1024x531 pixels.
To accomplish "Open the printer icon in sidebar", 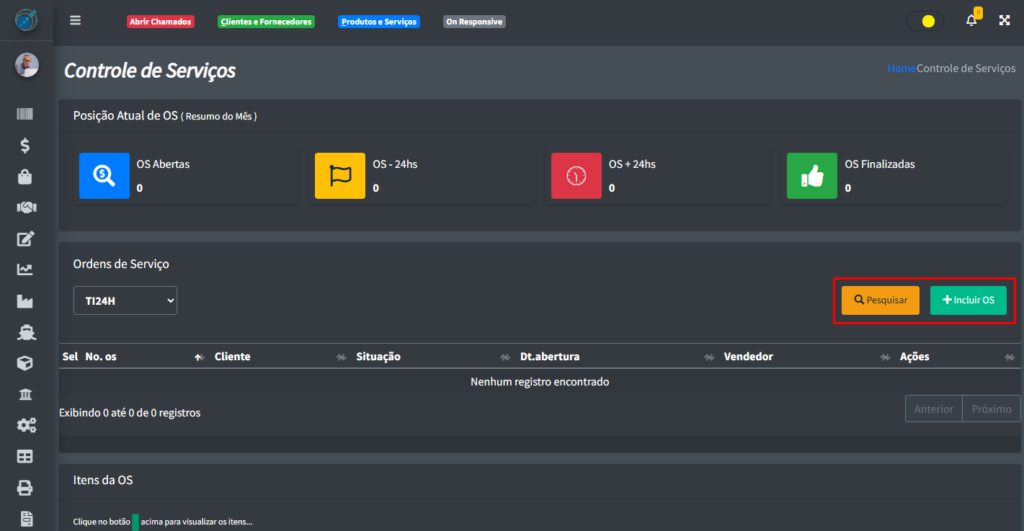I will tap(25, 488).
